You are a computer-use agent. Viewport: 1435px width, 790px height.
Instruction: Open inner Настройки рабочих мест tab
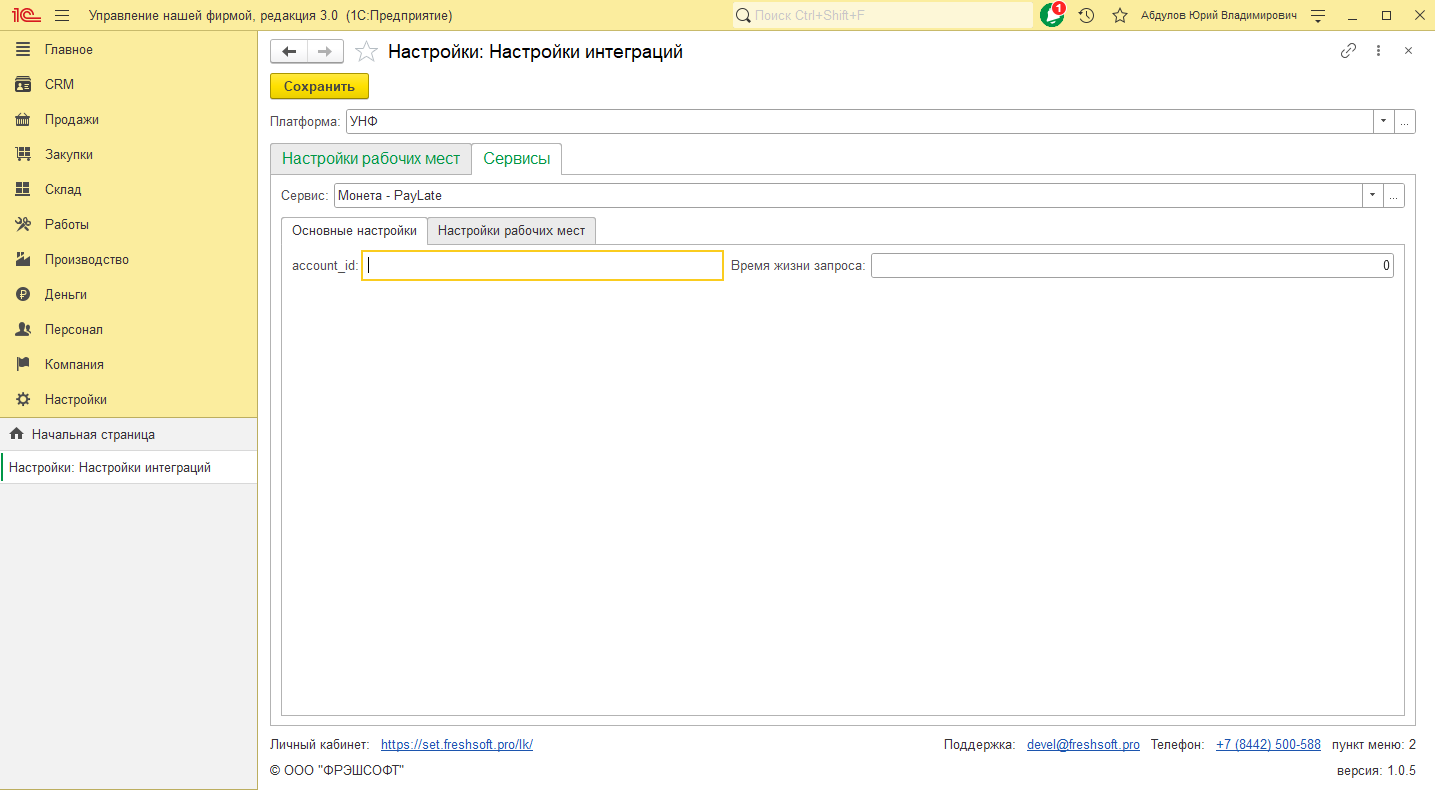(x=511, y=231)
